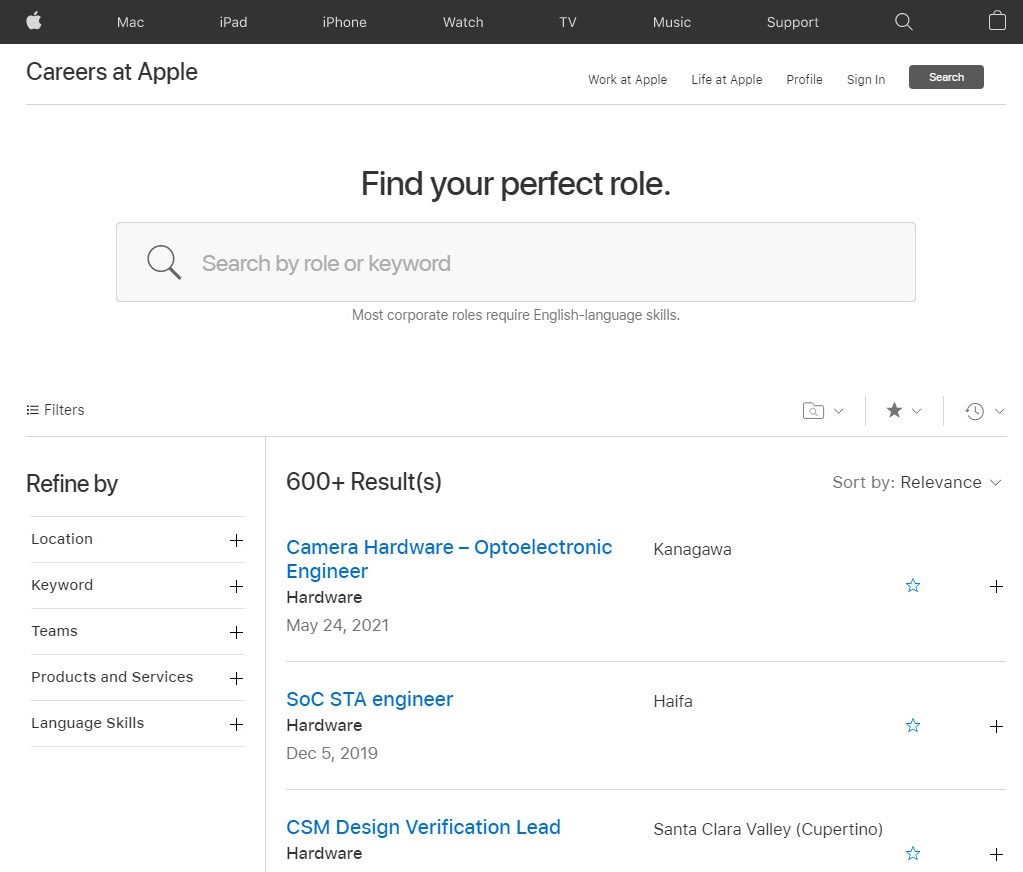Expand the Teams filter section
The width and height of the screenshot is (1023, 872).
point(236,632)
